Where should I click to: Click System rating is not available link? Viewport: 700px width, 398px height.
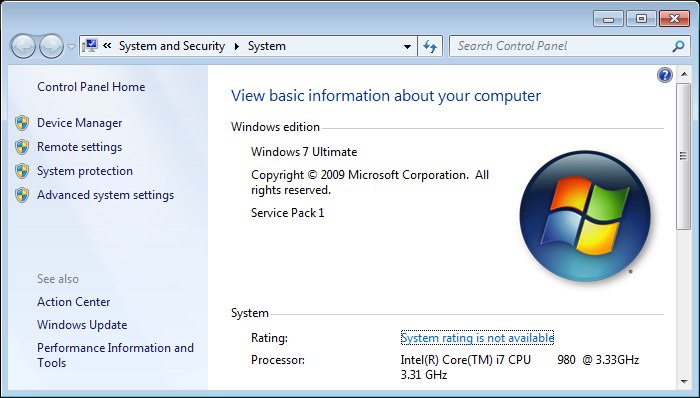click(477, 338)
